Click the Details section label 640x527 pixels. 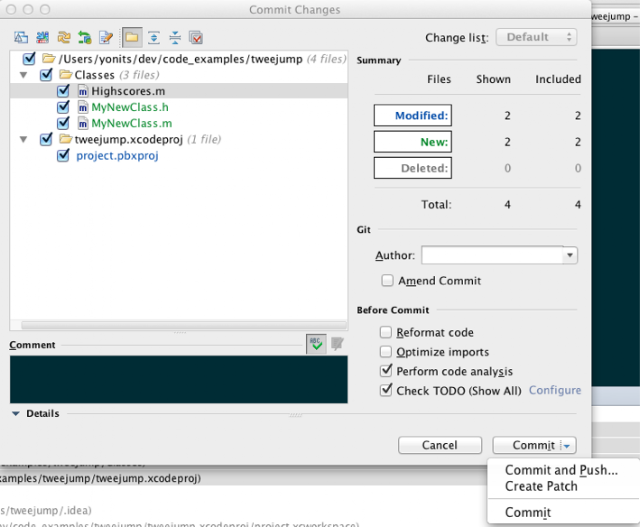43,414
